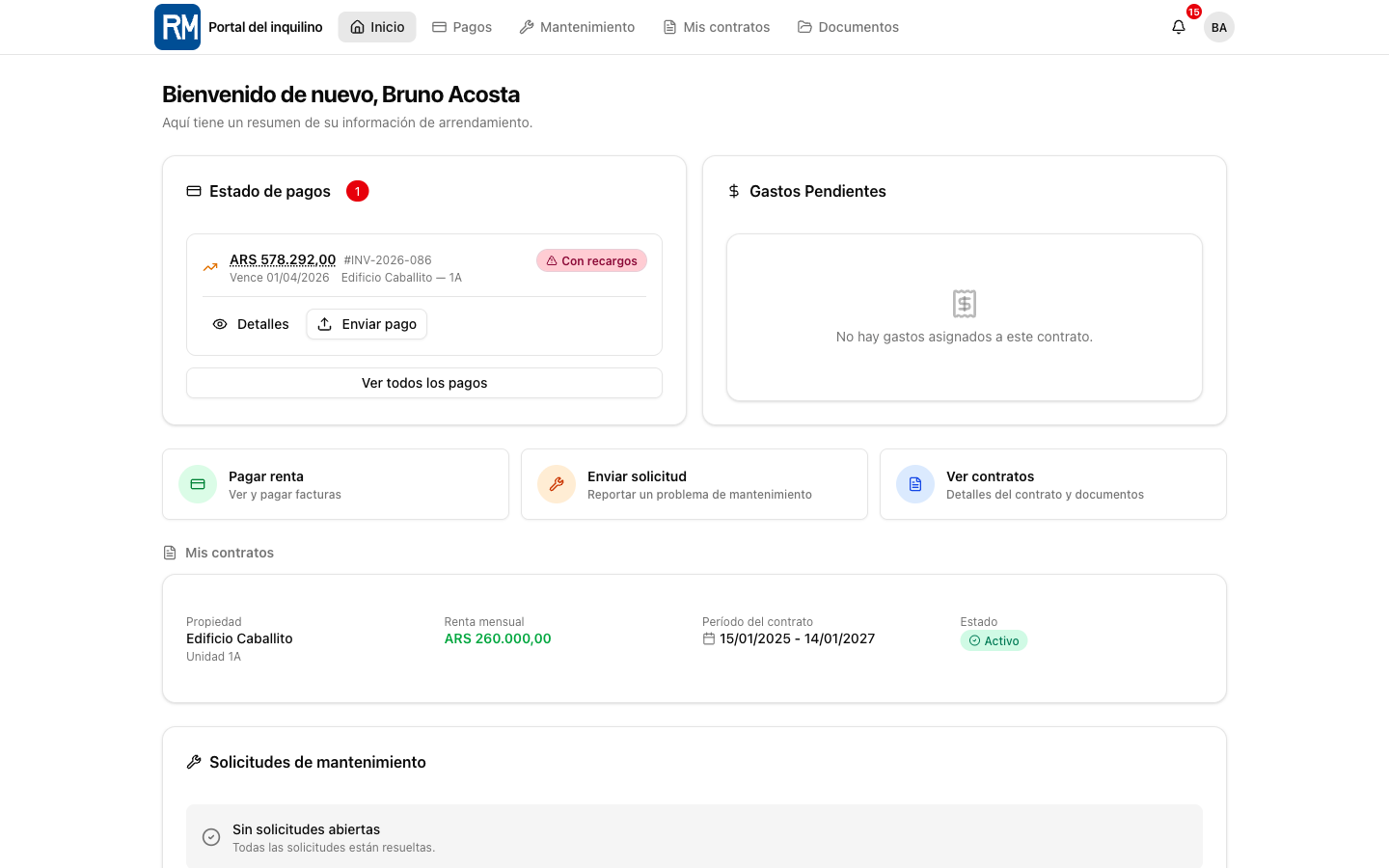Open the Pagos tab
This screenshot has height=868, width=1389.
point(462,27)
